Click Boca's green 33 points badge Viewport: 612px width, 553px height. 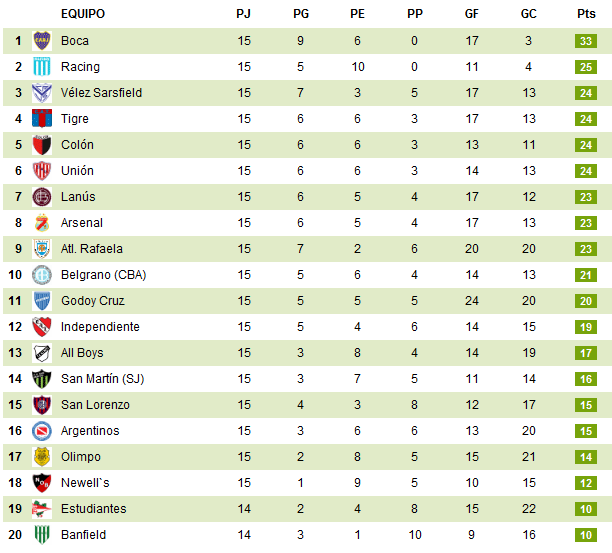(586, 41)
